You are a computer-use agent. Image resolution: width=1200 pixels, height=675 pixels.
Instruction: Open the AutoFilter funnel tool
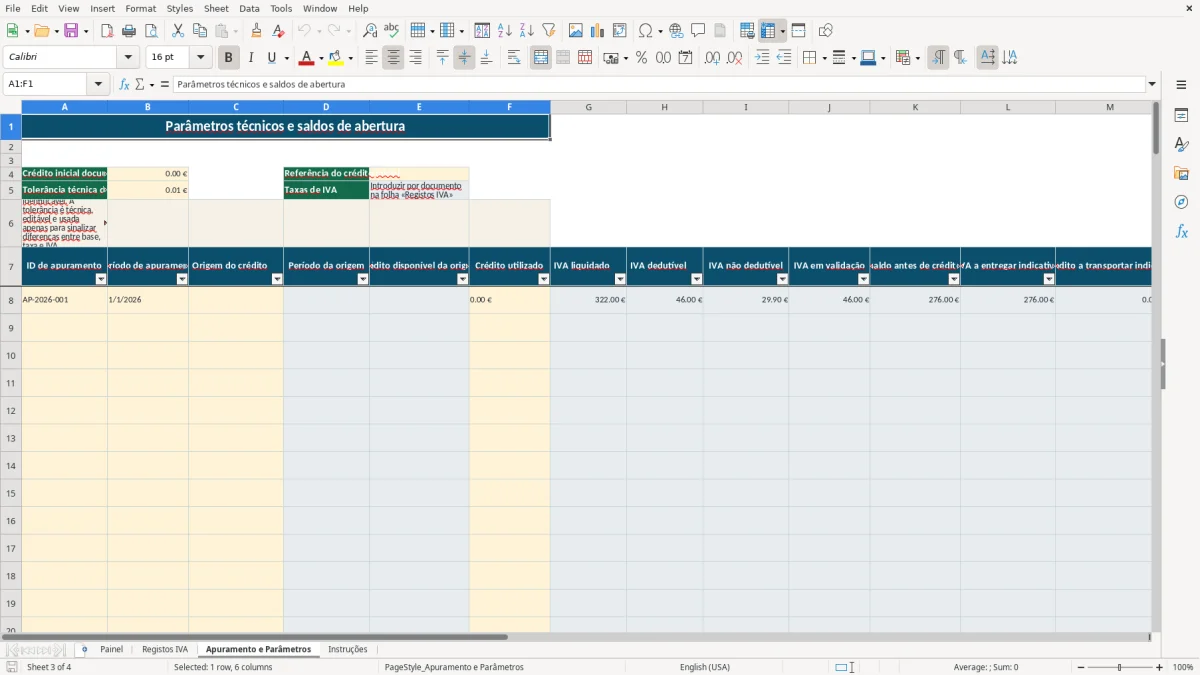548,31
